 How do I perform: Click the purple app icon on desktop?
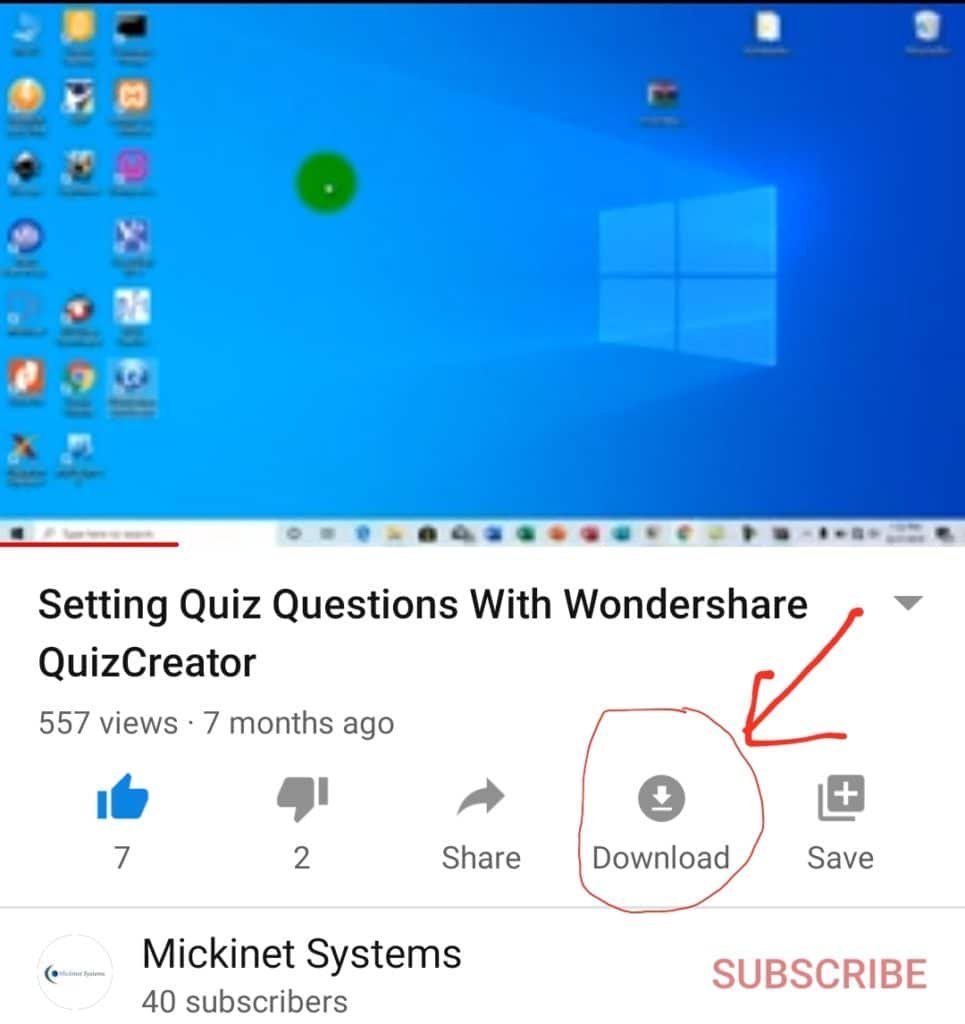[x=133, y=165]
